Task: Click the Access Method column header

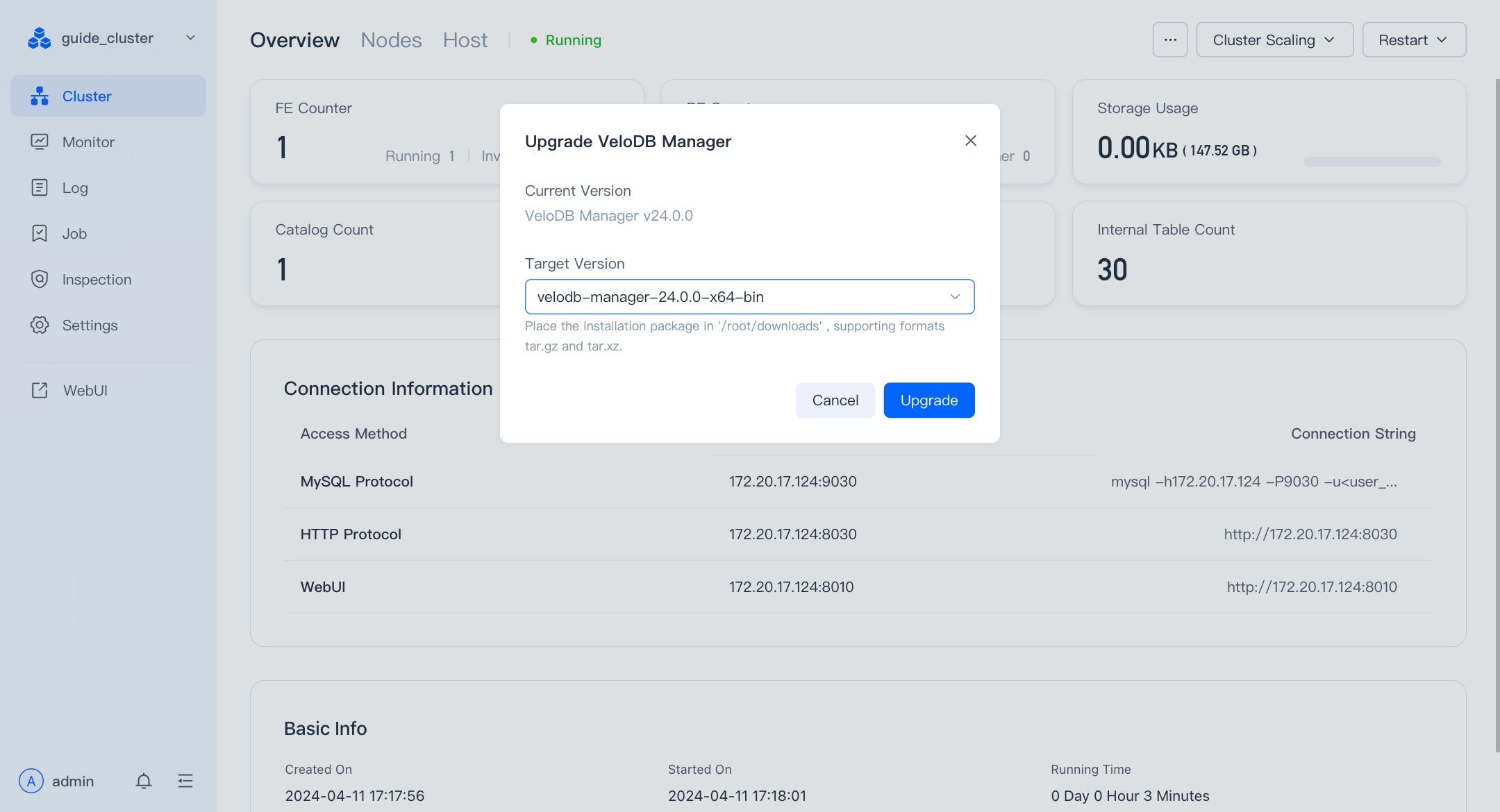Action: (x=353, y=434)
